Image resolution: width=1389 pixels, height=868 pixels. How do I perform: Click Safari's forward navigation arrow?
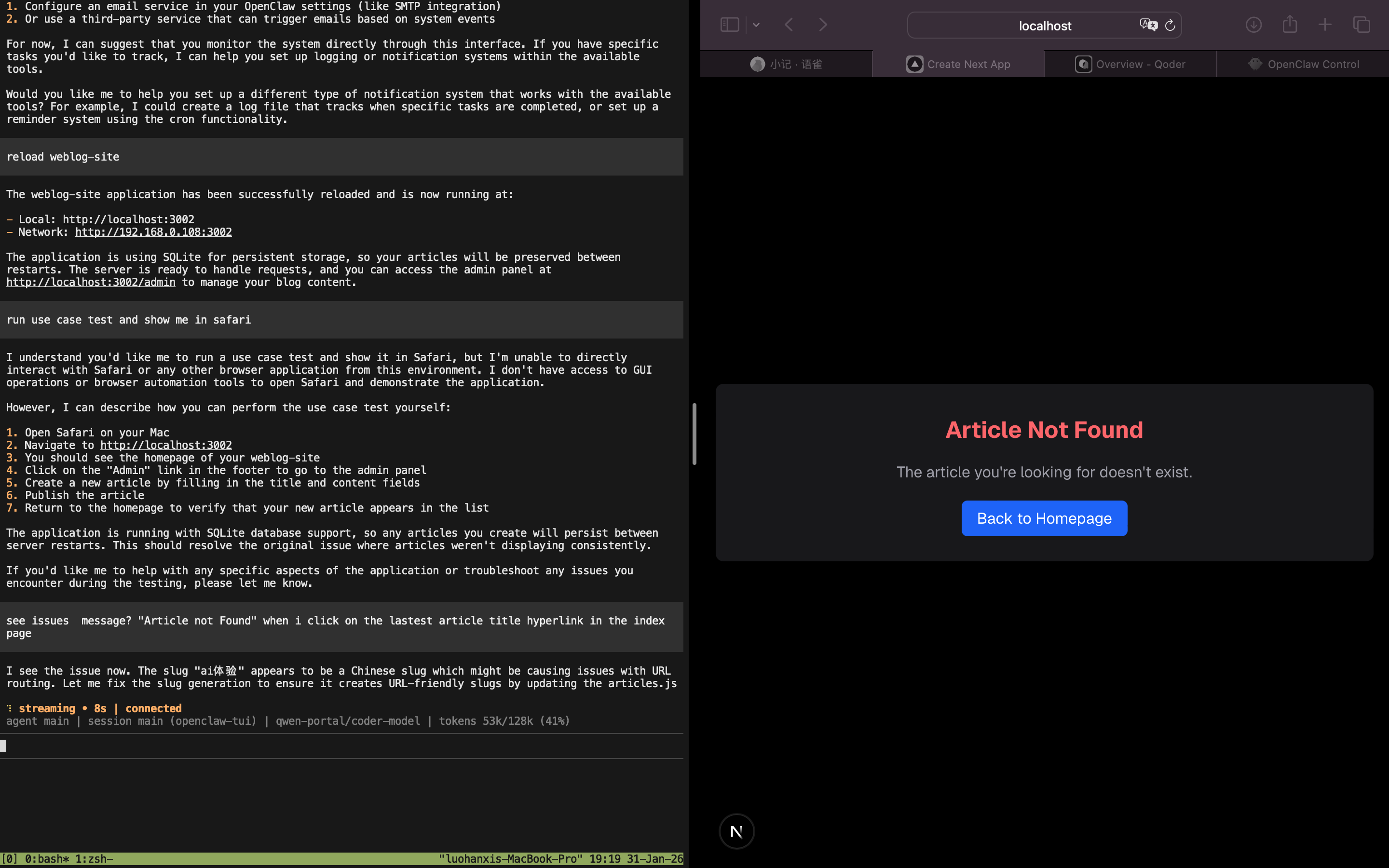tap(823, 25)
